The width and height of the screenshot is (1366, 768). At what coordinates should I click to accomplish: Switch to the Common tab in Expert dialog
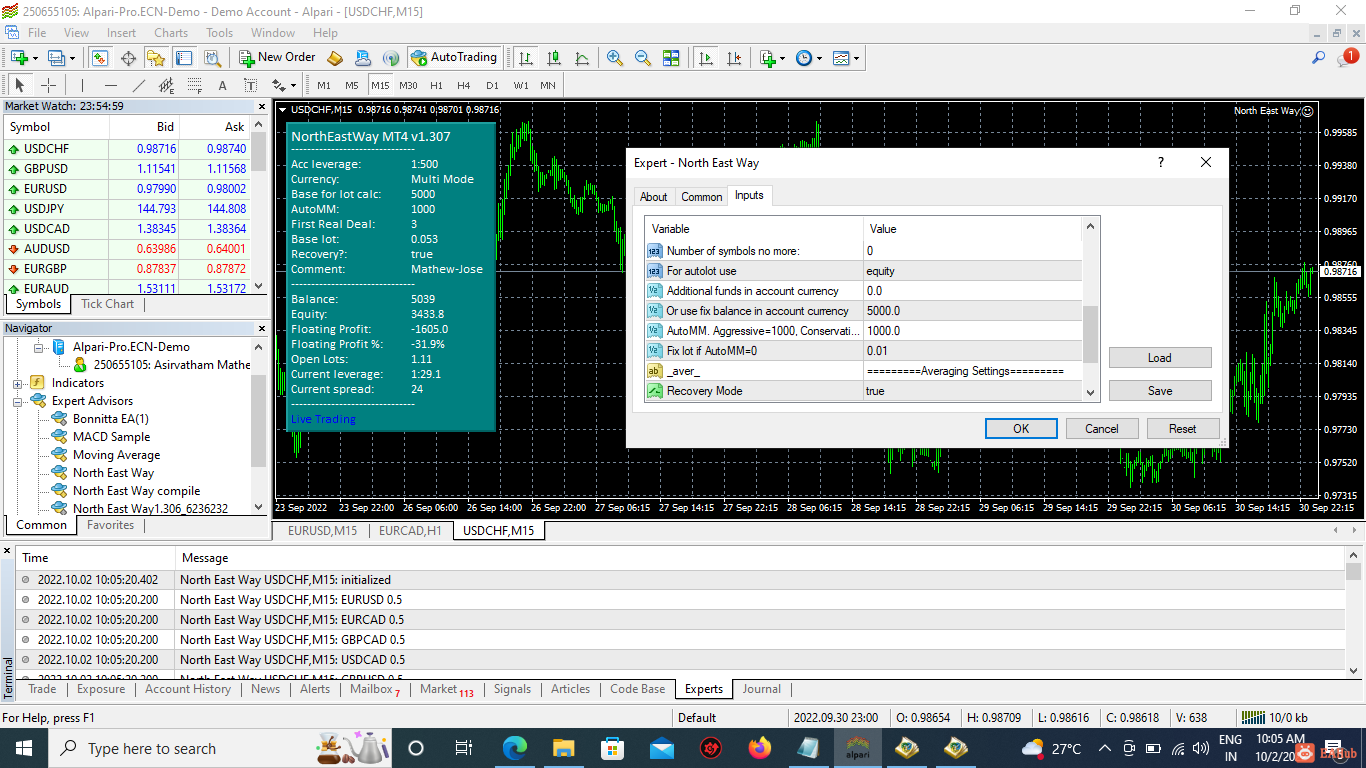tap(702, 197)
